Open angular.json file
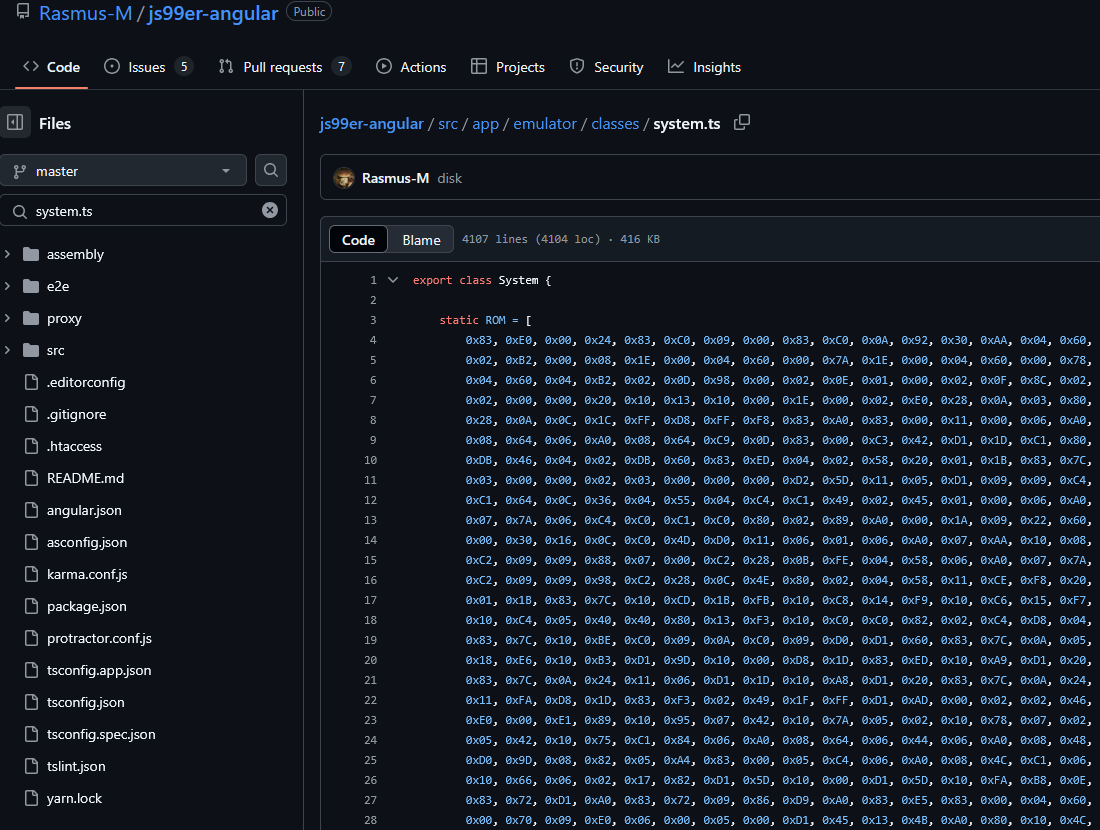The height and width of the screenshot is (830, 1100). pos(84,511)
